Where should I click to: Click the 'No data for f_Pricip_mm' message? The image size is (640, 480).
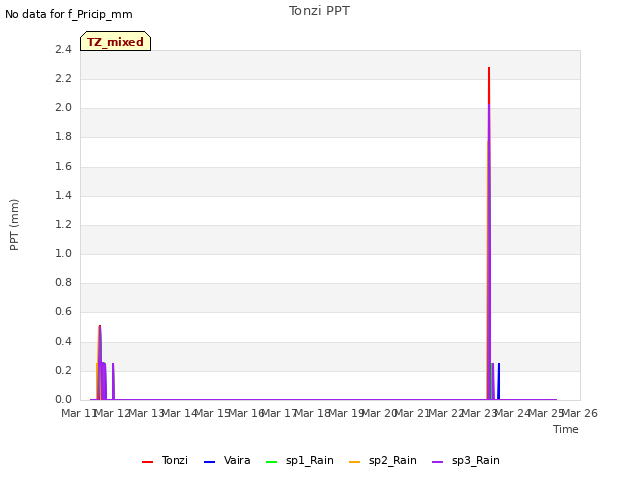(69, 14)
